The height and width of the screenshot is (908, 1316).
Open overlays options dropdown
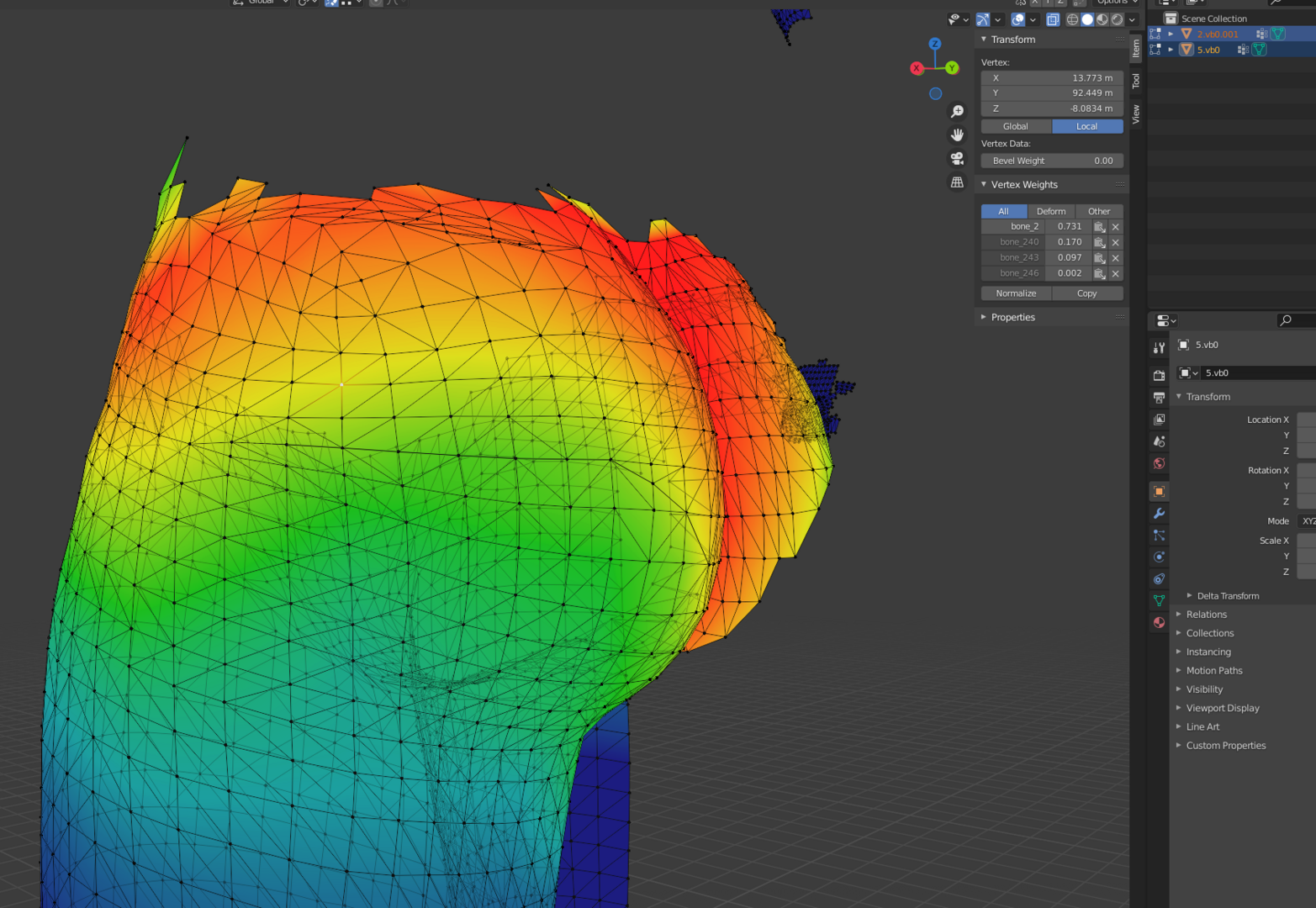(x=1033, y=19)
